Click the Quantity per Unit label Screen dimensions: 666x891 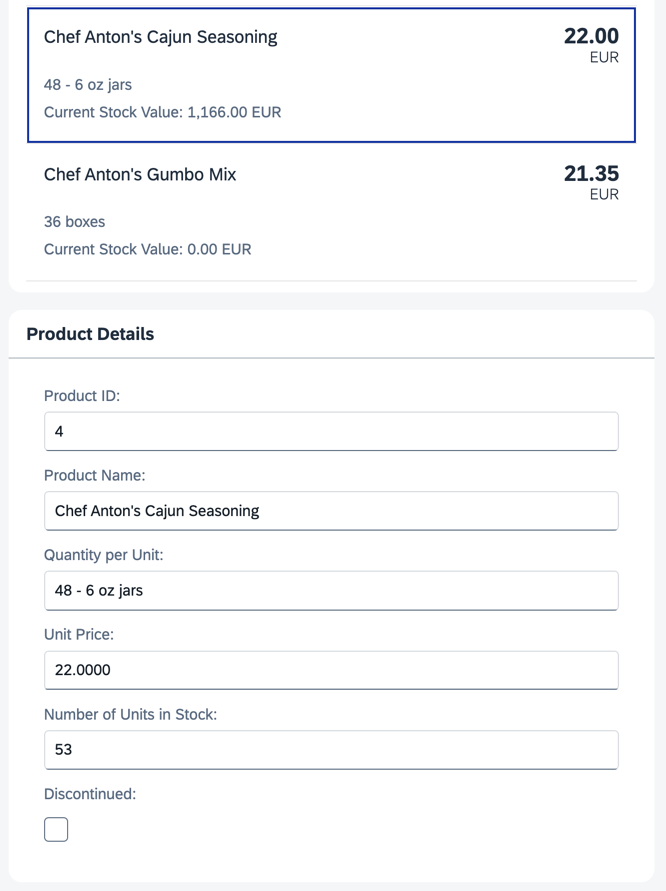[x=103, y=555]
